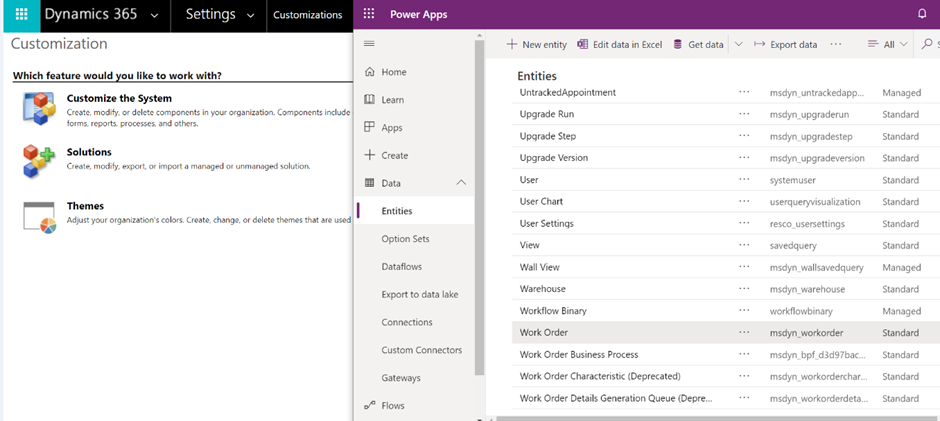940x421 pixels.
Task: Collapse the Power Apps navigation hamburger menu
Action: tap(369, 44)
